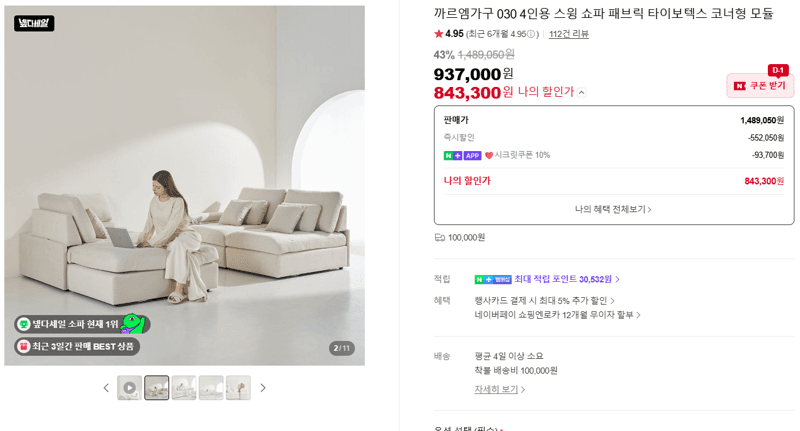The height and width of the screenshot is (431, 800).
Task: Expand 나의 혜택 전체보기
Action: [613, 209]
